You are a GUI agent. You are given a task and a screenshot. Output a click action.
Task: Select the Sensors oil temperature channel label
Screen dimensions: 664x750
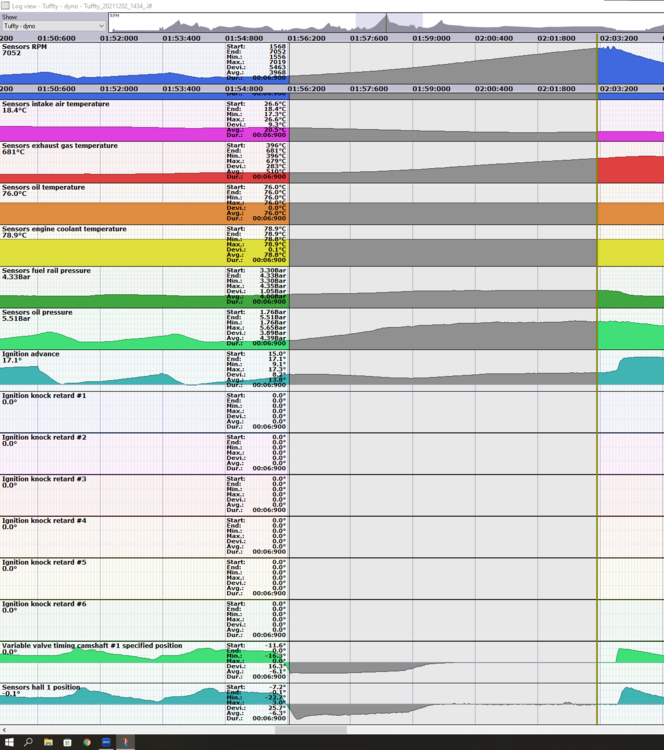44,187
